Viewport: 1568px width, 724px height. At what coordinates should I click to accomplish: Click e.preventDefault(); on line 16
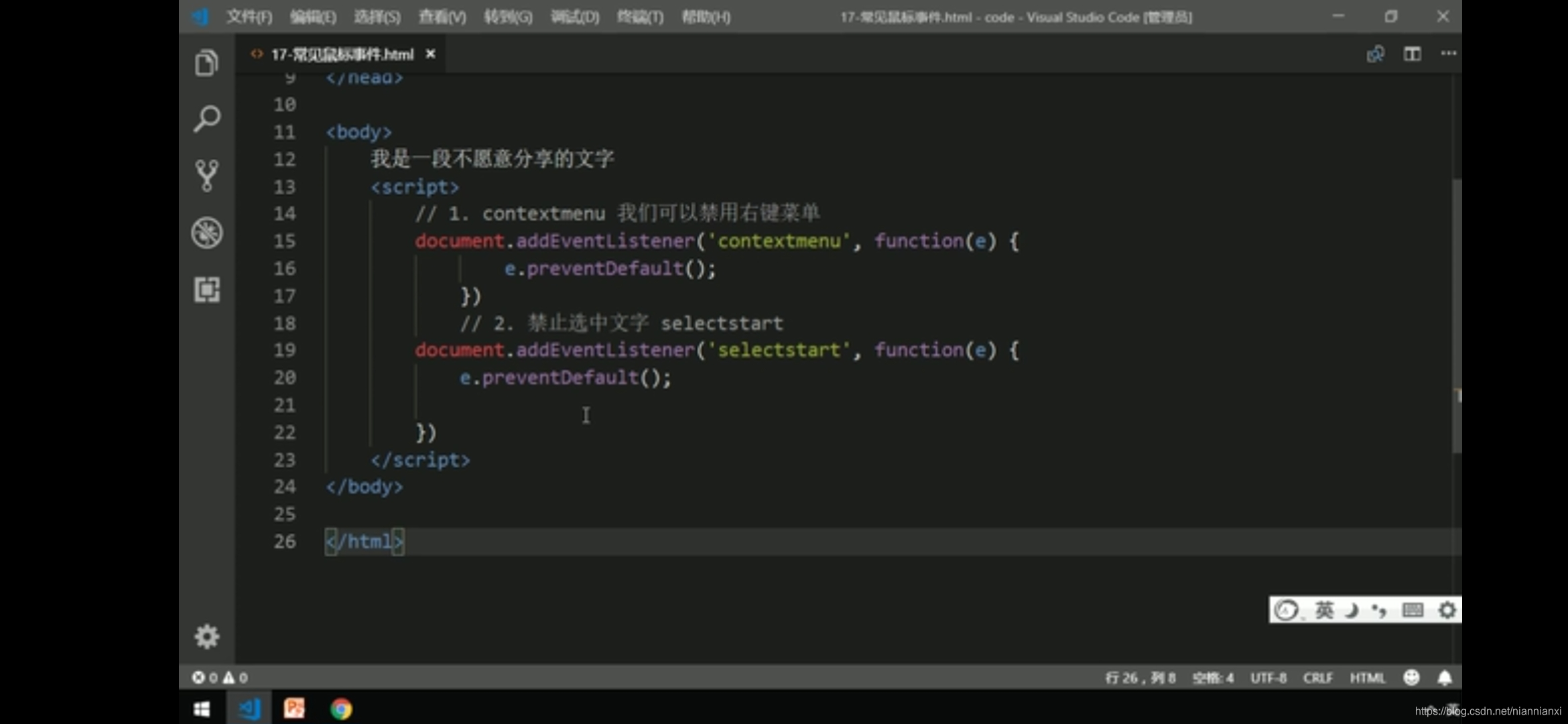pyautogui.click(x=610, y=269)
